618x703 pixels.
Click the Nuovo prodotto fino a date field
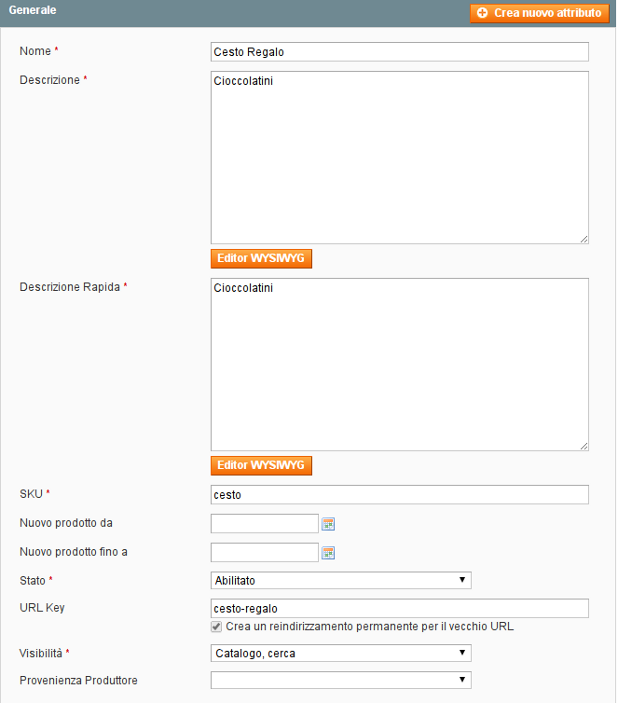264,553
